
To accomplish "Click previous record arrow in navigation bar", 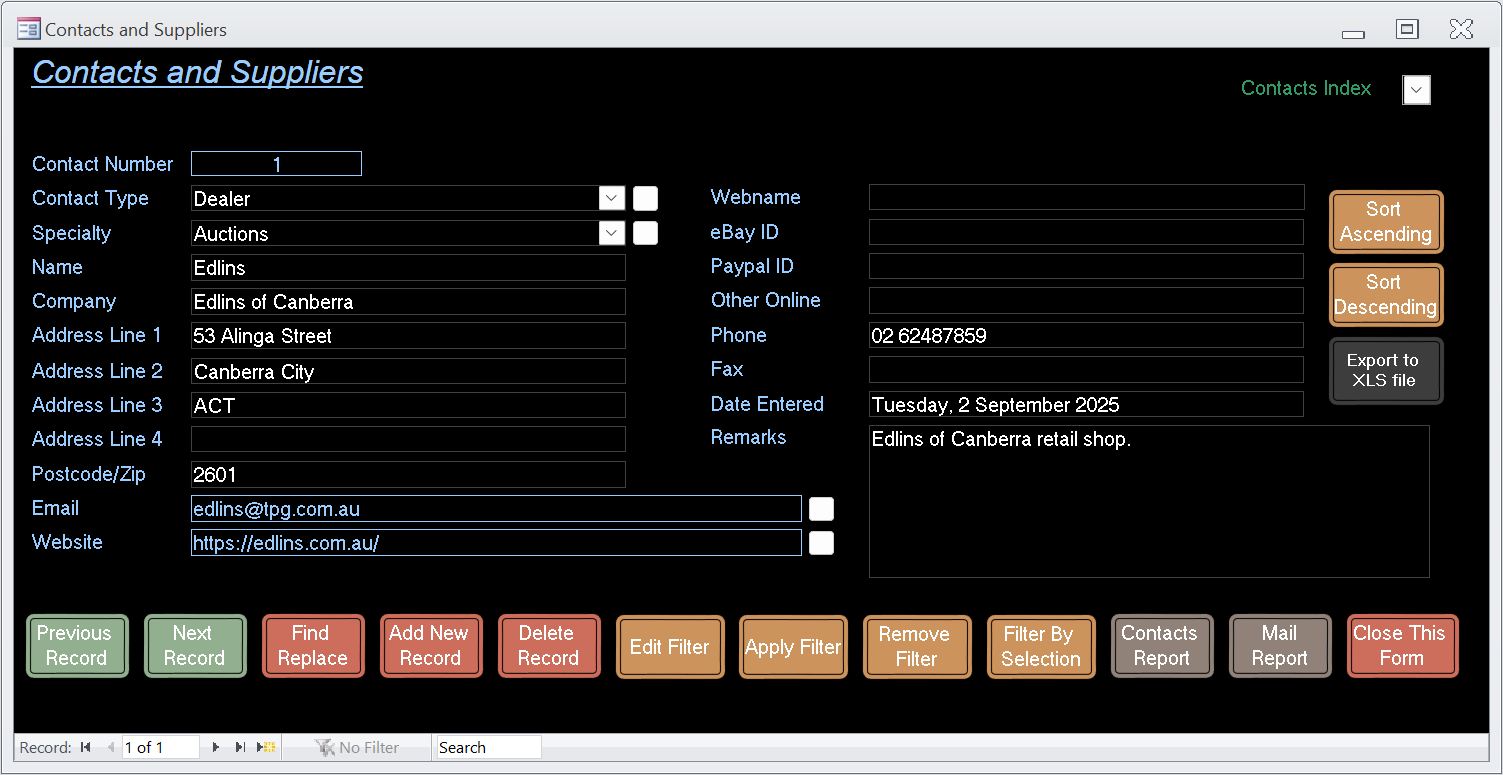I will [x=110, y=747].
